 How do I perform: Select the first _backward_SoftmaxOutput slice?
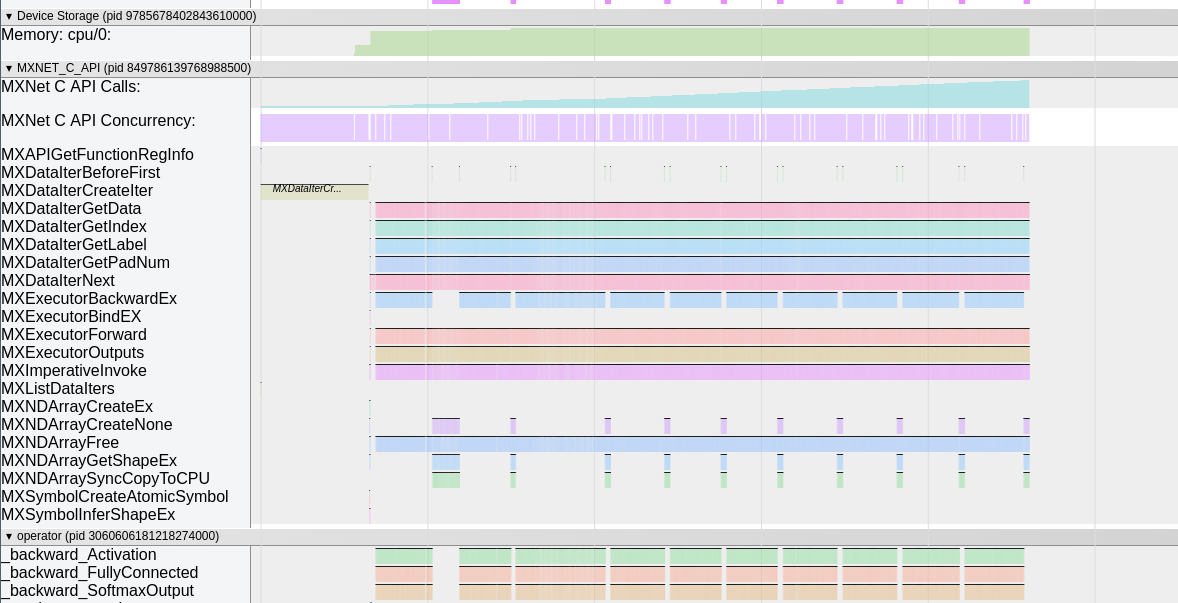pos(404,592)
